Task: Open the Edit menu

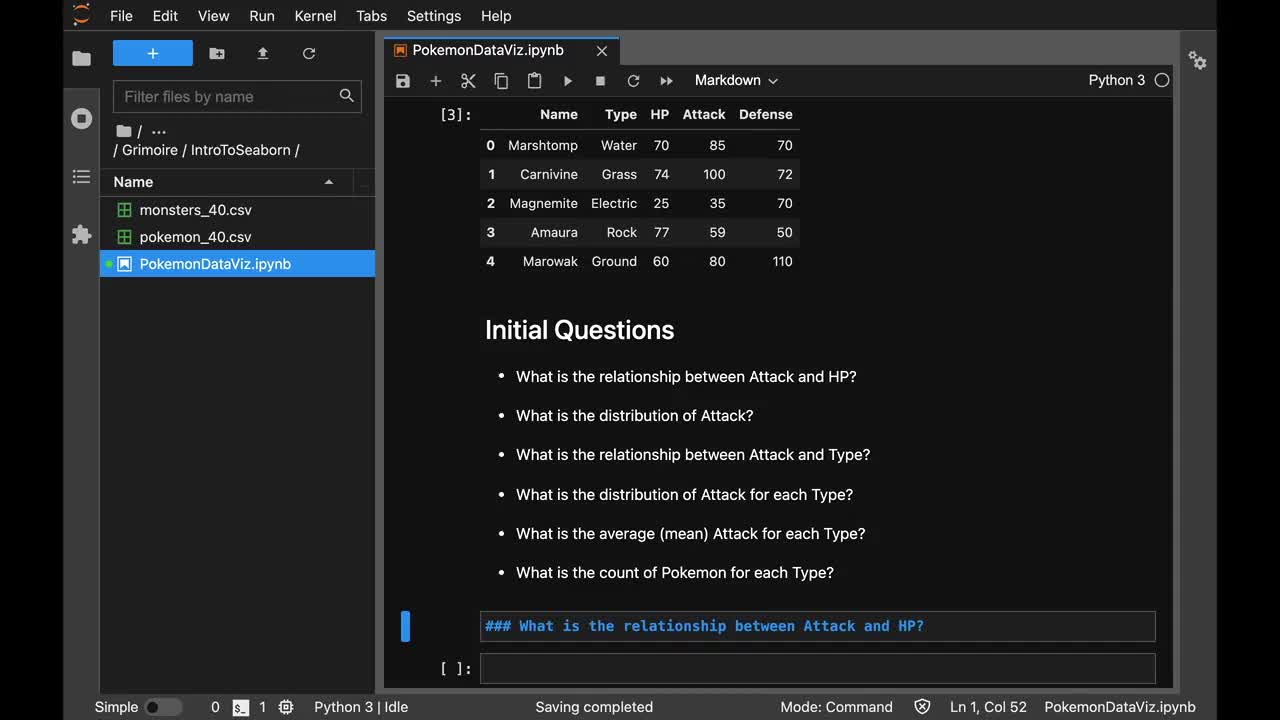Action: coord(165,16)
